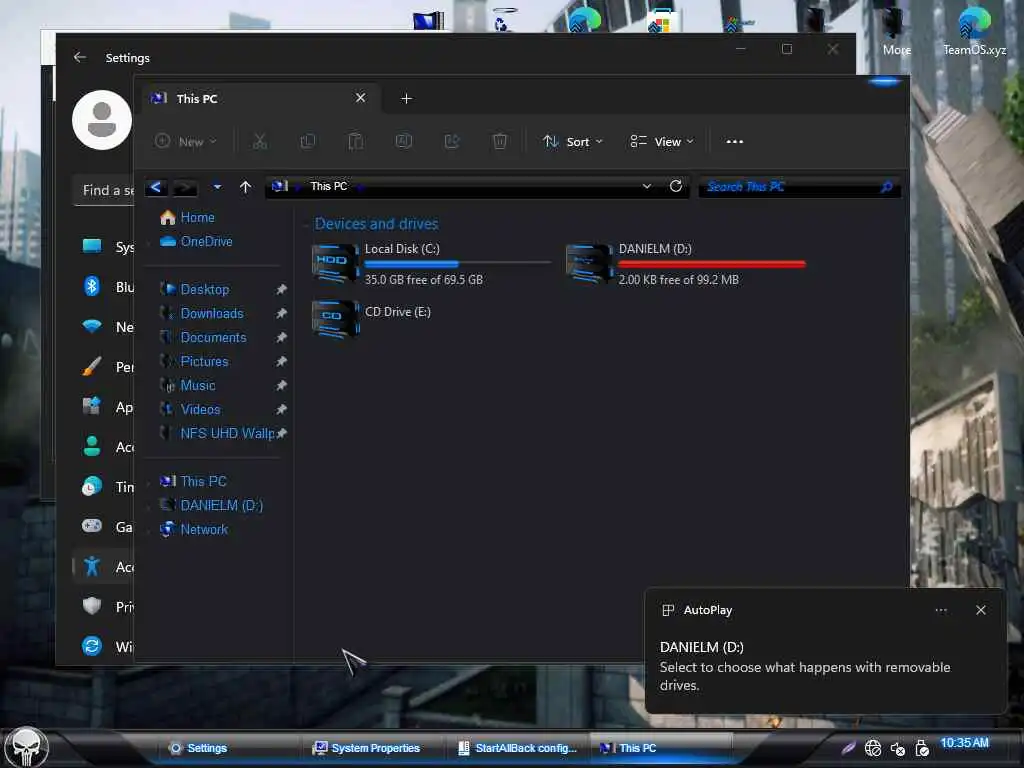Click the forward navigation arrow

[185, 187]
